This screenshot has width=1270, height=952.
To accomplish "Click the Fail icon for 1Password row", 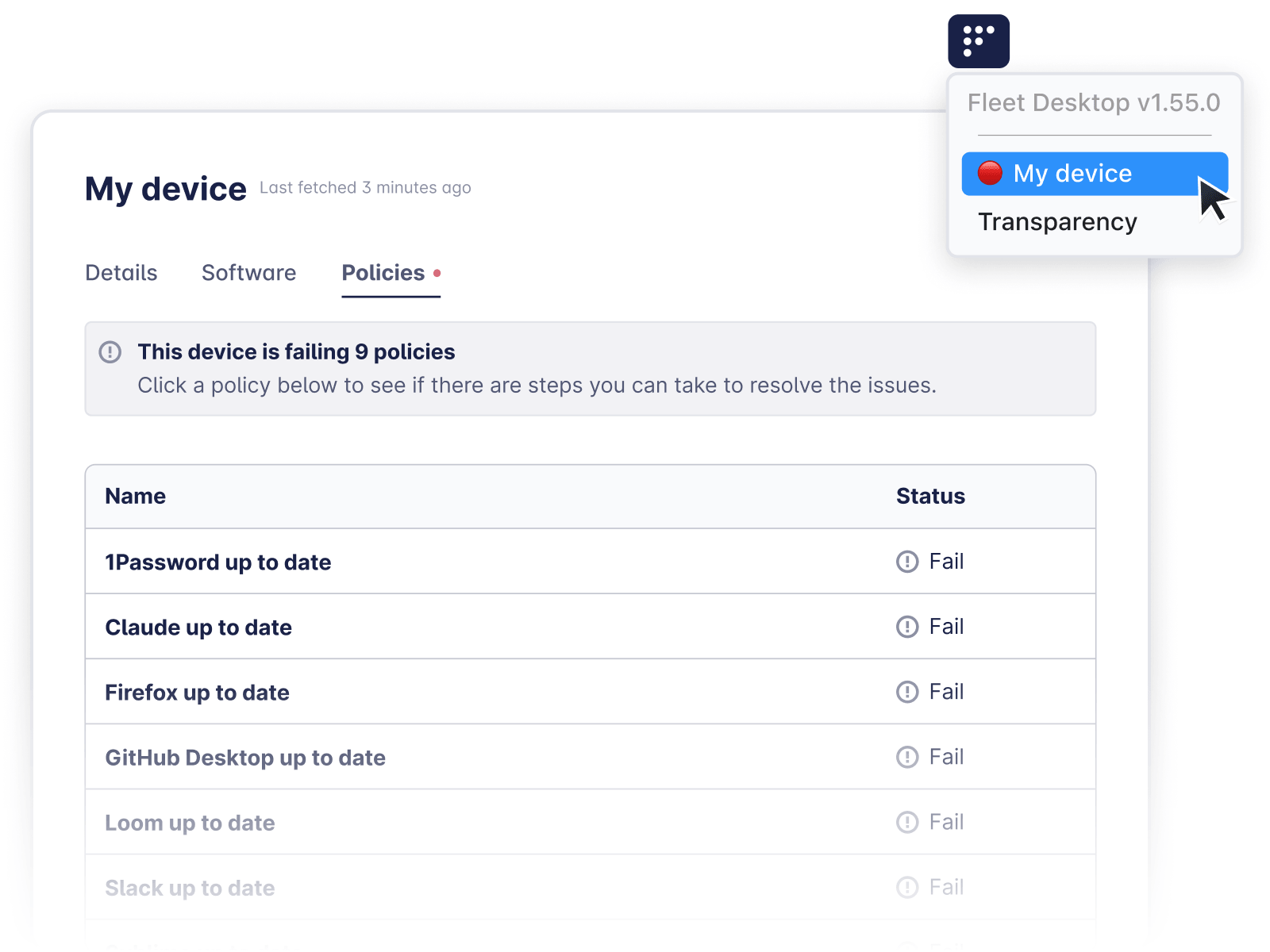I will [907, 562].
